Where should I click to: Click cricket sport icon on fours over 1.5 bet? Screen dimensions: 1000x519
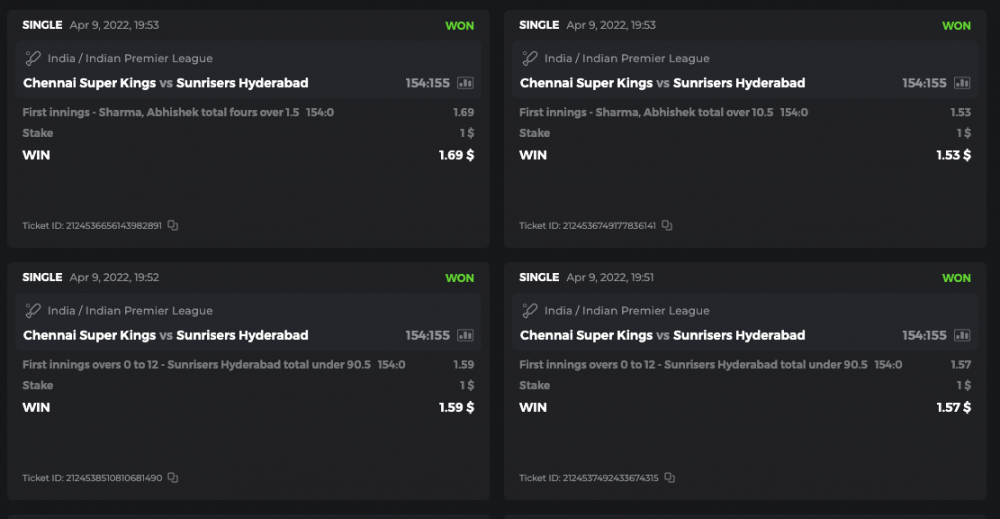point(33,59)
